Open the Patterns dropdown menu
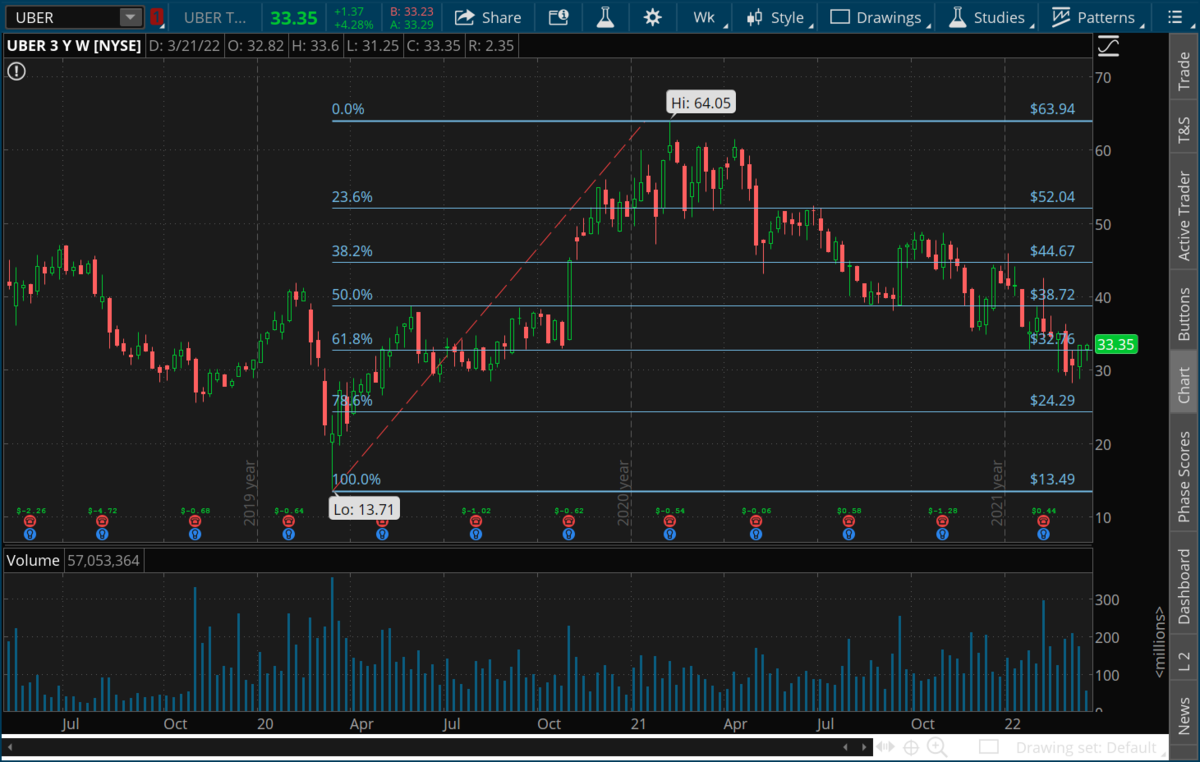This screenshot has height=762, width=1200. [1095, 17]
